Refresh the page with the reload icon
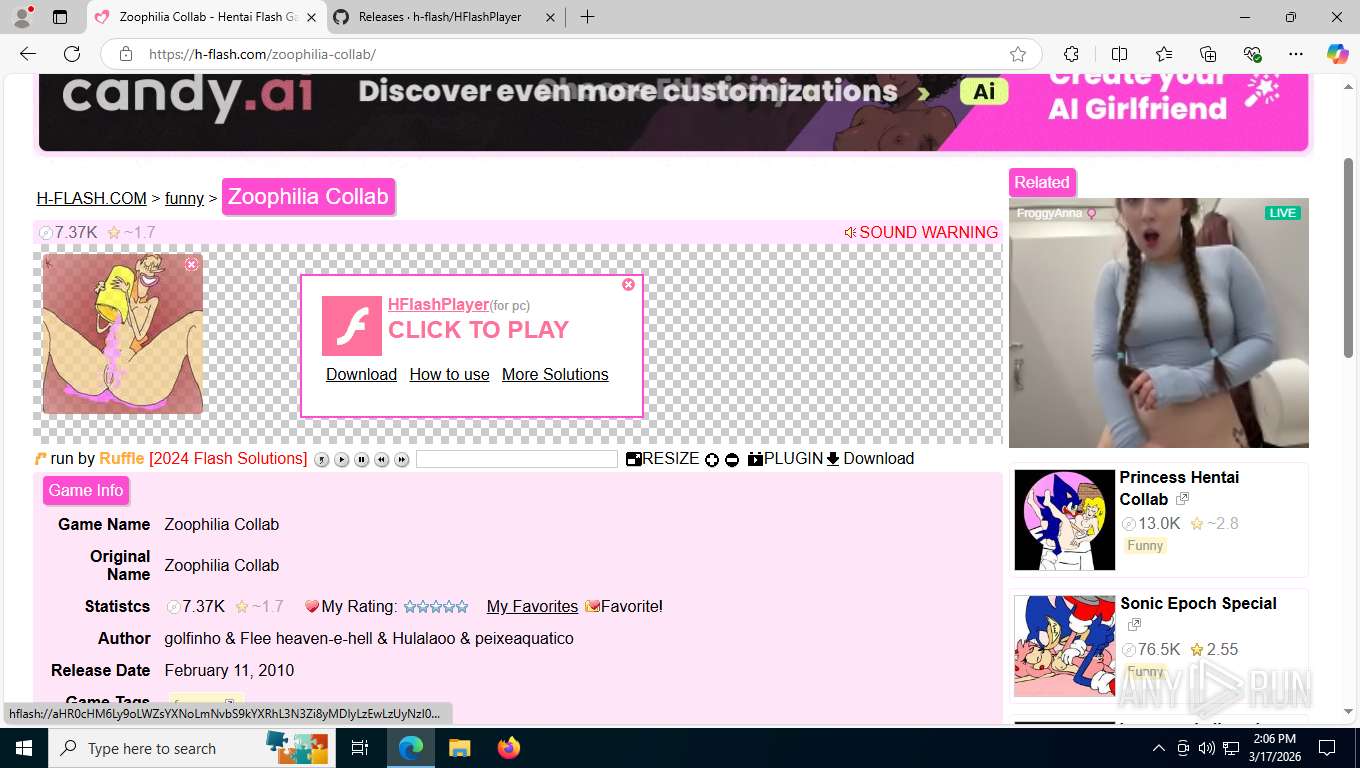 click(72, 54)
